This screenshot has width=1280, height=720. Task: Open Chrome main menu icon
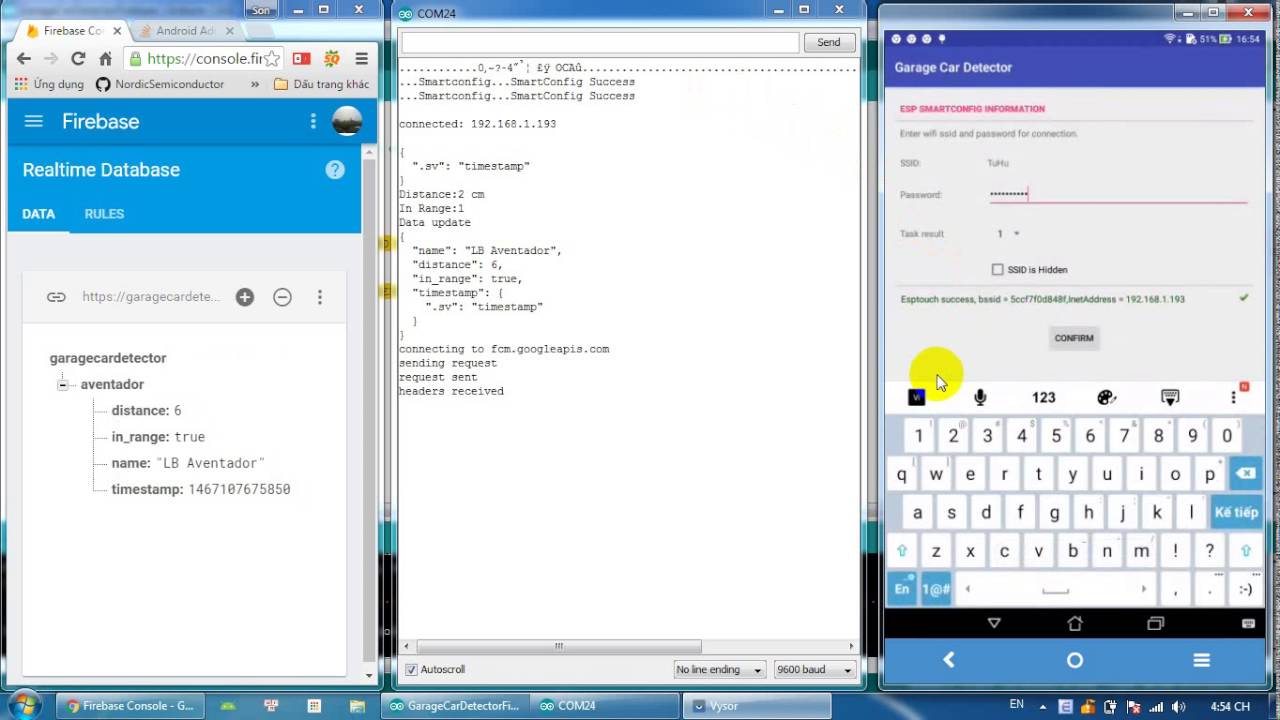[361, 59]
